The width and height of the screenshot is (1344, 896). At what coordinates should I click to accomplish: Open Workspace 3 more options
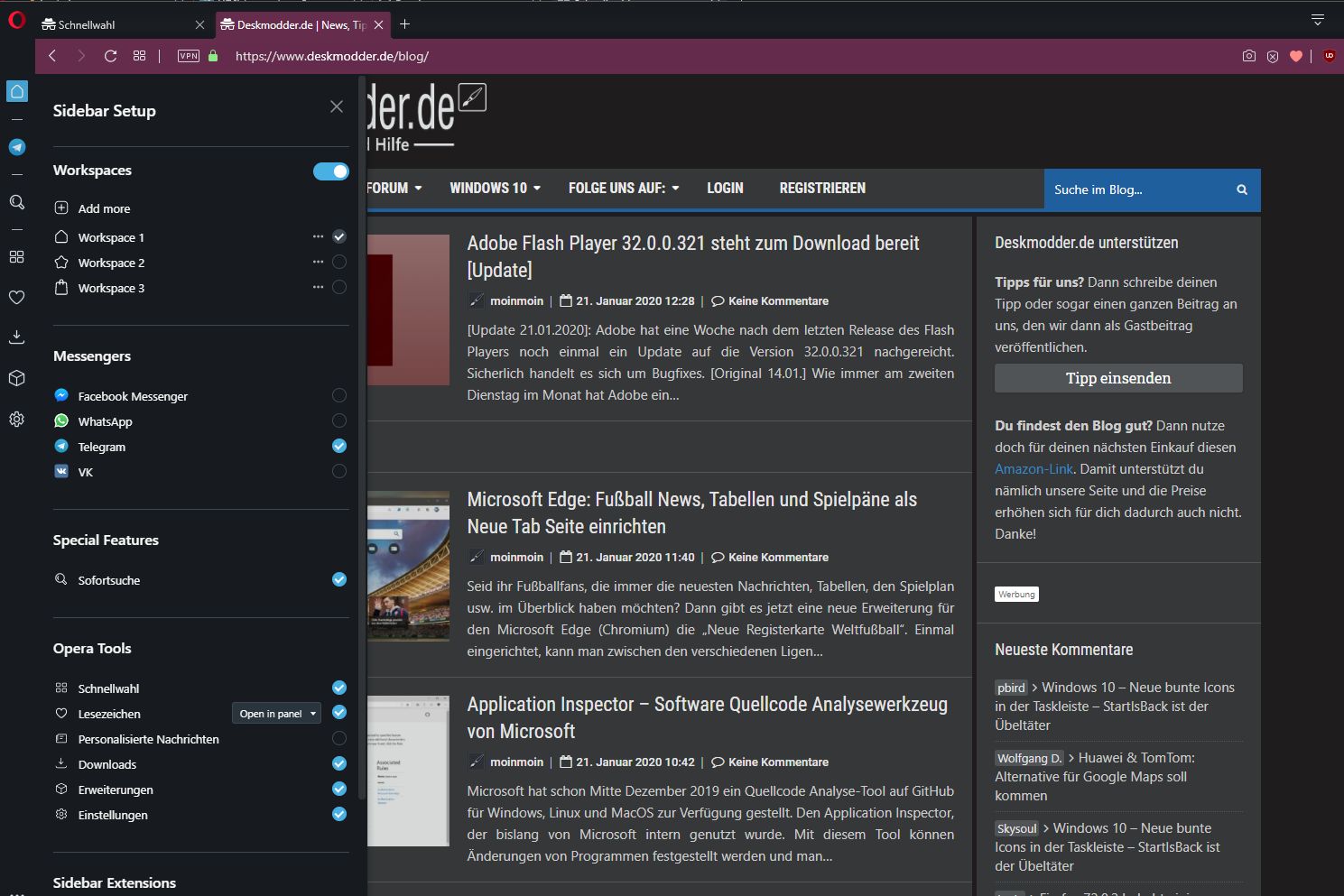(318, 287)
